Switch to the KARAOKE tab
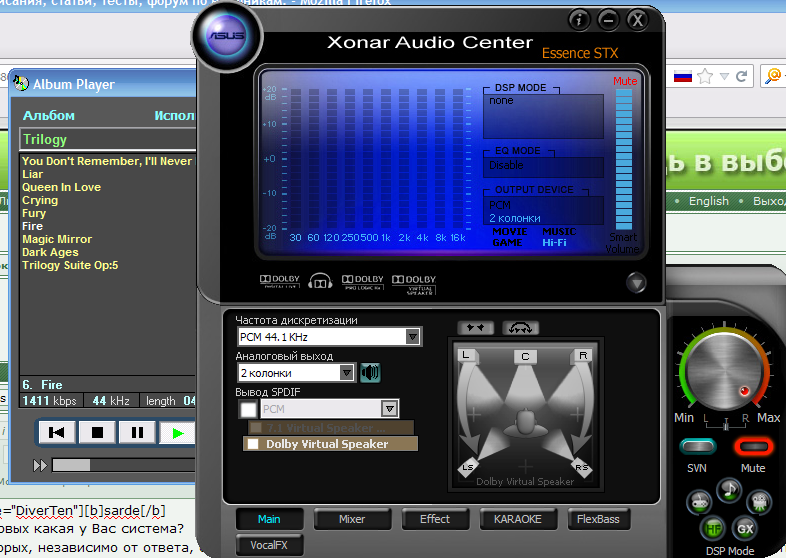Viewport: 786px width, 558px height. pos(518,519)
